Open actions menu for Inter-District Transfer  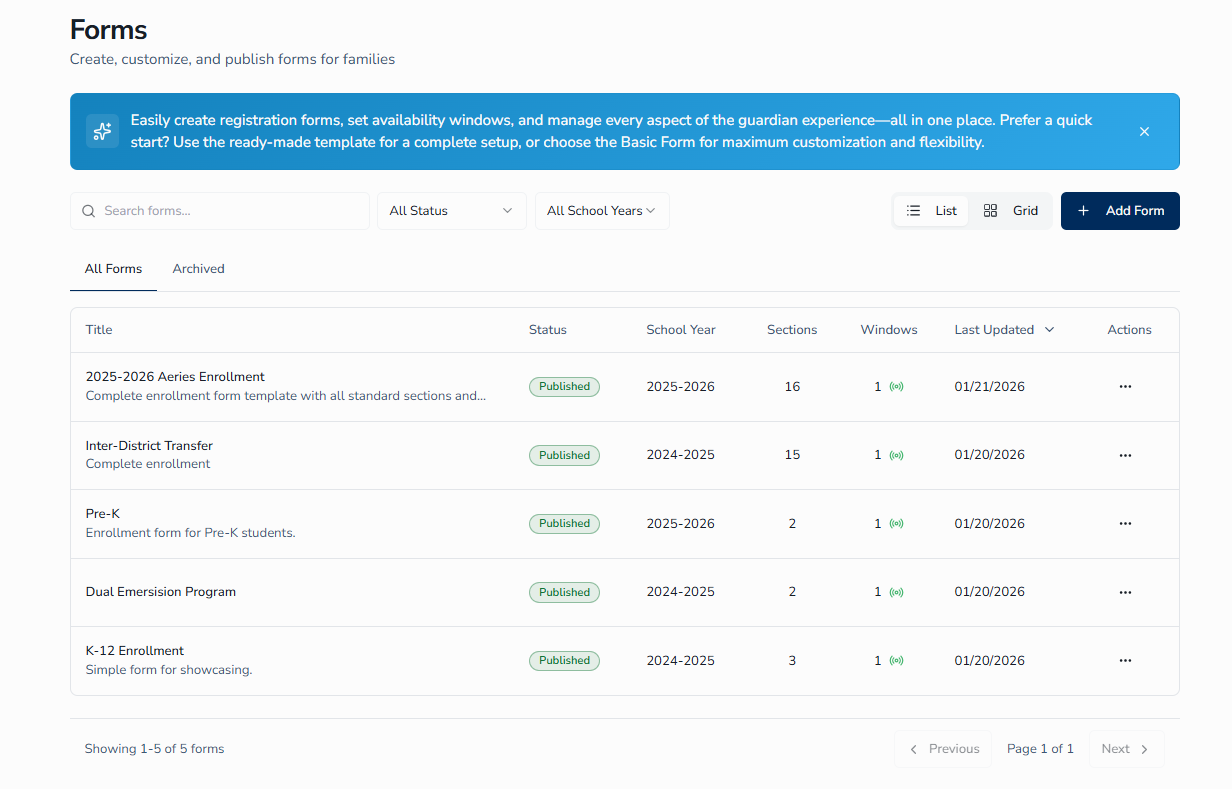tap(1125, 455)
